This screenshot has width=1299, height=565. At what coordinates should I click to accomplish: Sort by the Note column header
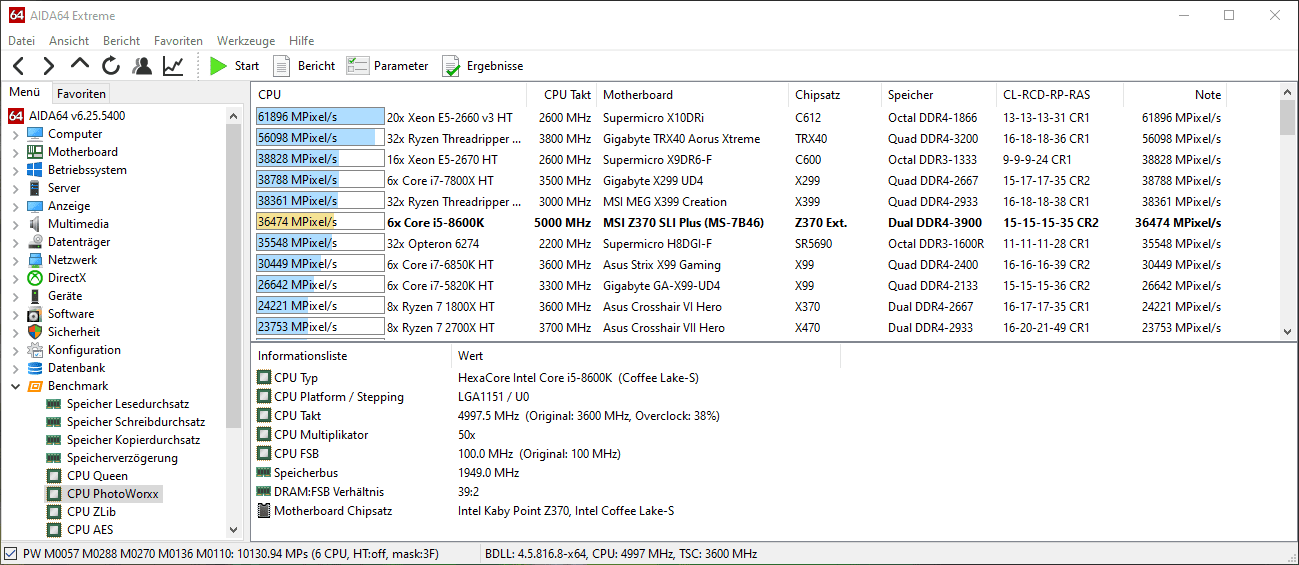click(x=1175, y=95)
